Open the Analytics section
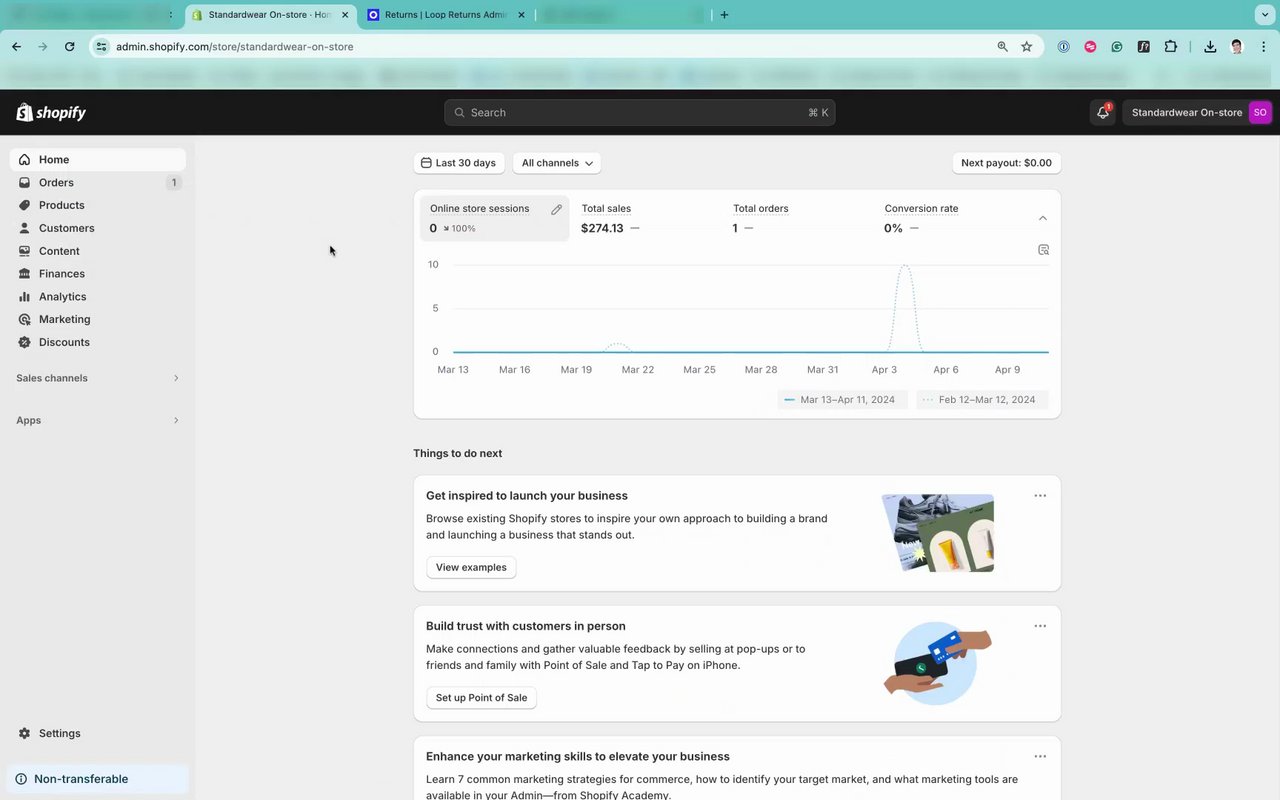Image resolution: width=1280 pixels, height=800 pixels. pyautogui.click(x=98, y=297)
